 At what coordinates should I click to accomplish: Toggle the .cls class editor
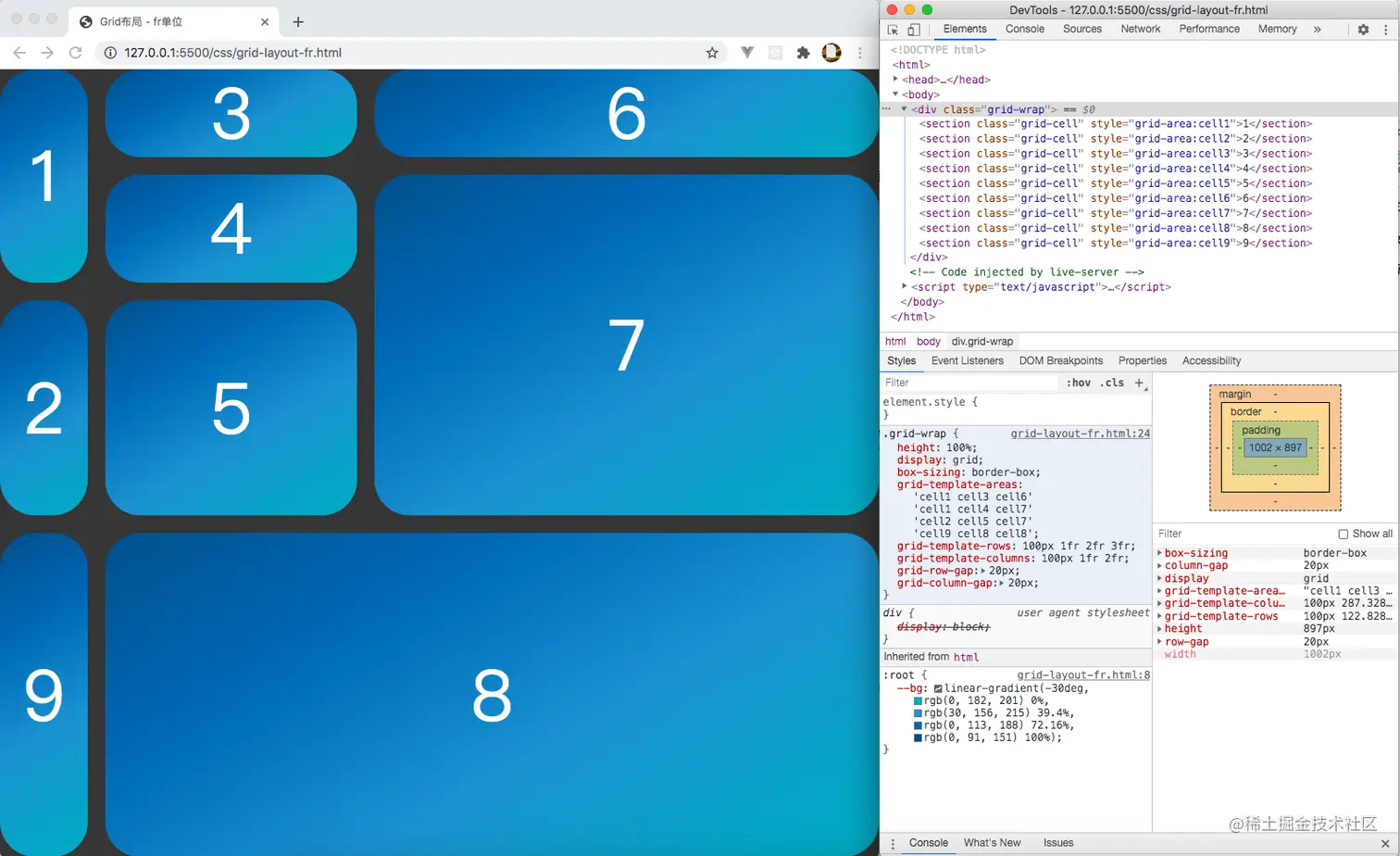[1114, 383]
